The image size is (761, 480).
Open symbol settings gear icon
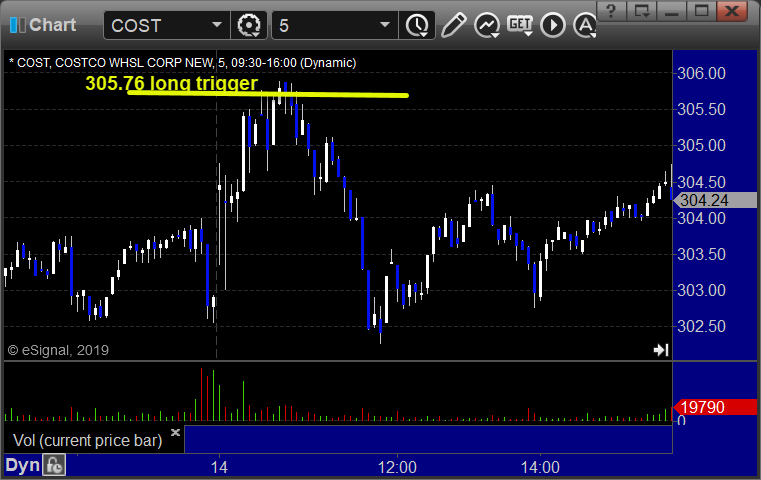(x=249, y=25)
